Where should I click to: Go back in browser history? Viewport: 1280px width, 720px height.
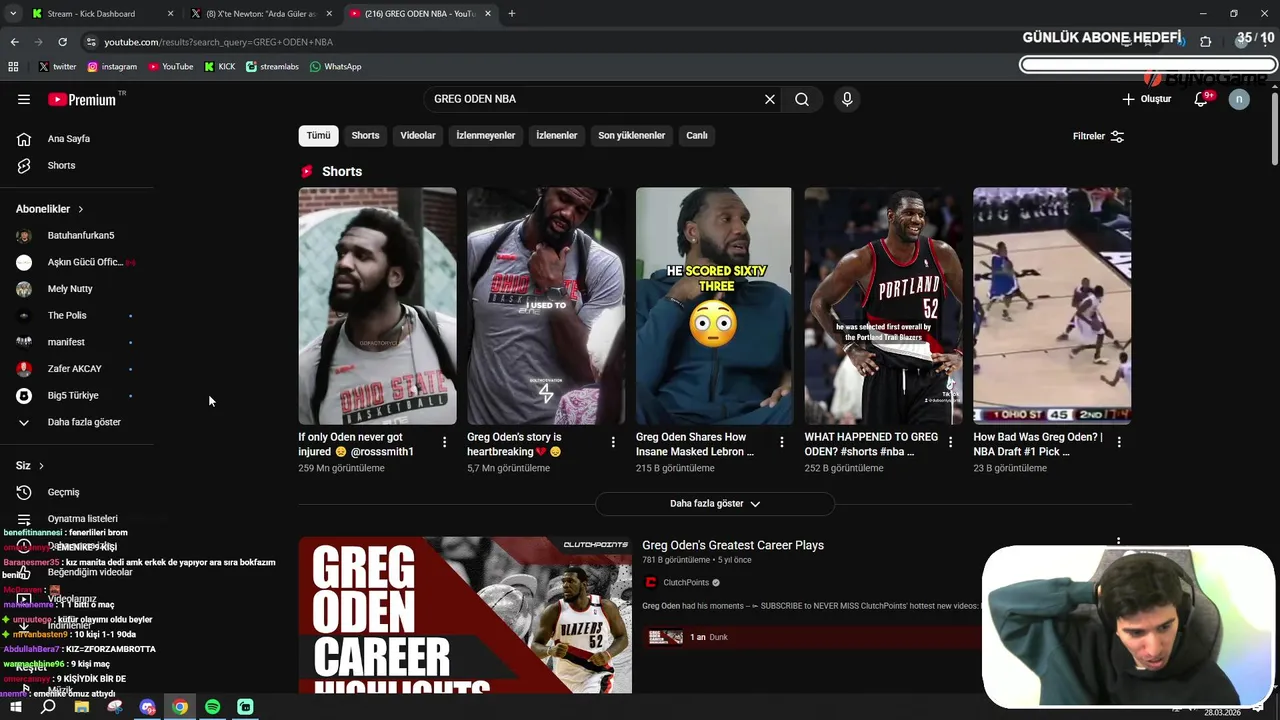click(x=14, y=42)
